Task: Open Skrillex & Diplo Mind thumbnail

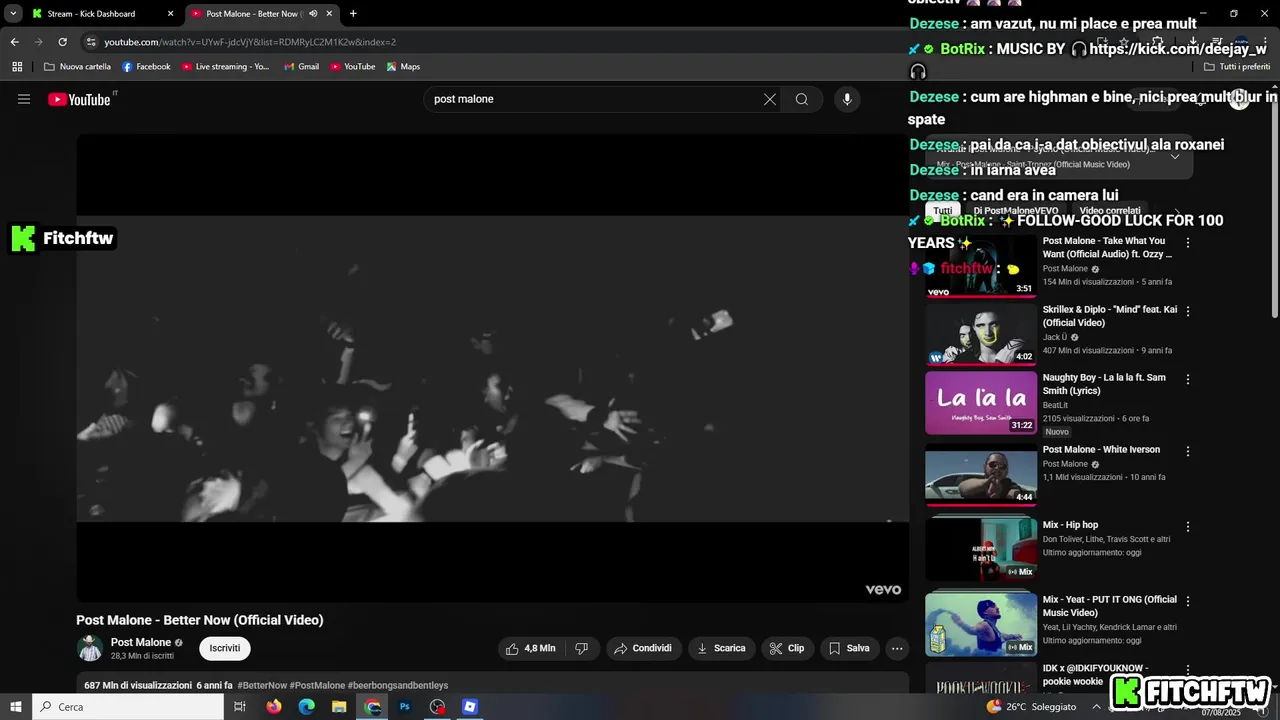Action: 981,335
